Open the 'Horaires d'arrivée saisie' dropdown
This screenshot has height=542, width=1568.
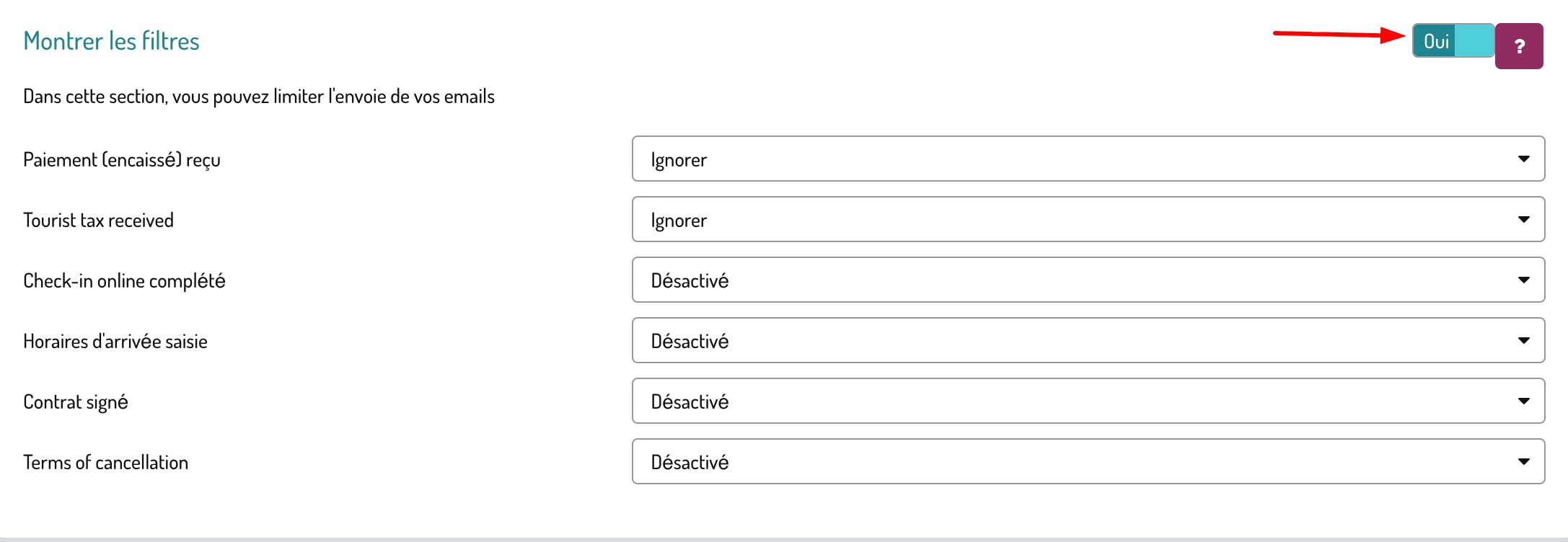point(1088,340)
